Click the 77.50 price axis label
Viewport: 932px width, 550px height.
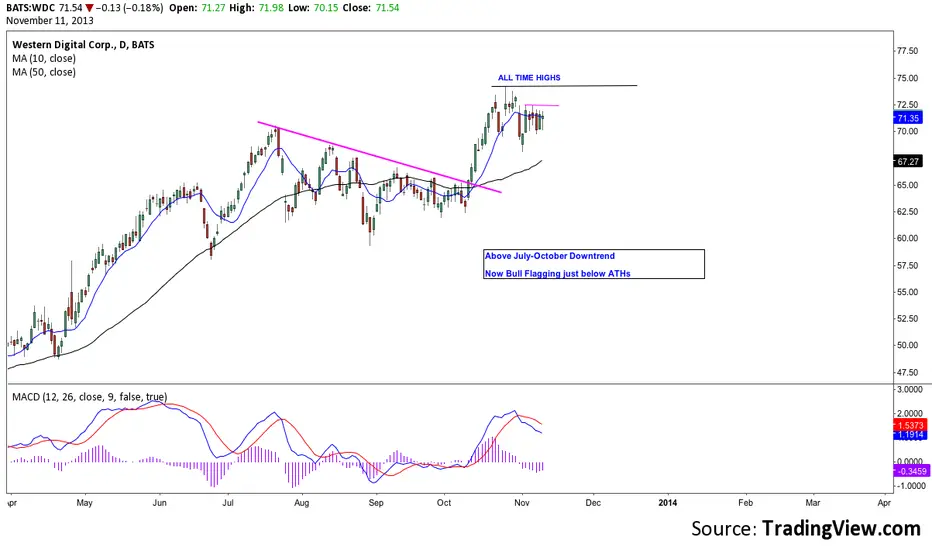907,51
